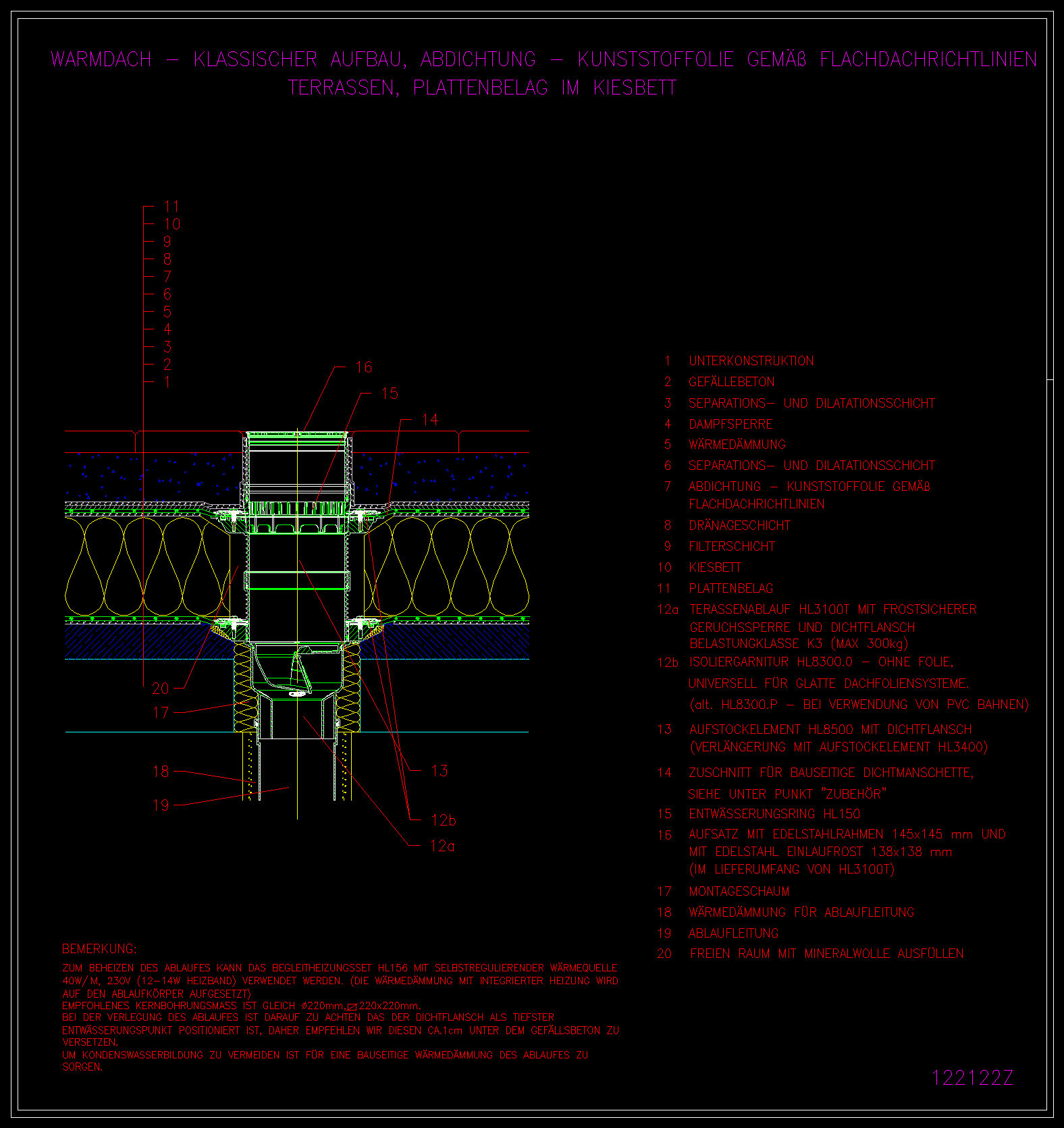Image resolution: width=1064 pixels, height=1128 pixels.
Task: Click legend text 'UNTERKONSTRUKTION'
Action: [x=751, y=361]
